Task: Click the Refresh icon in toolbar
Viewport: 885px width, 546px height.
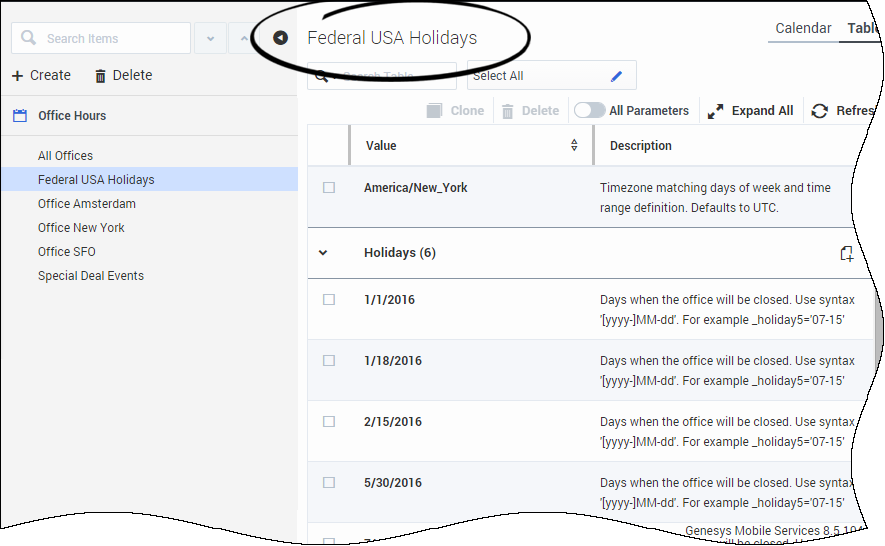Action: click(820, 111)
